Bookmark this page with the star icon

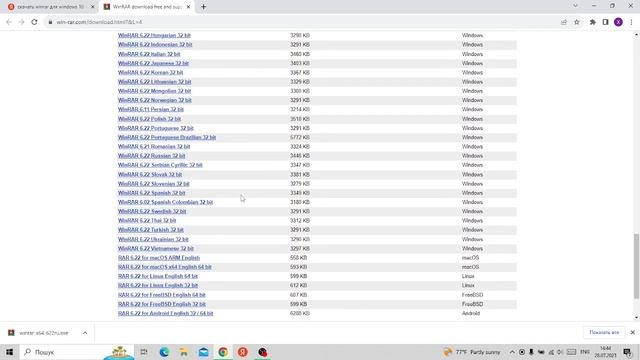(x=577, y=22)
